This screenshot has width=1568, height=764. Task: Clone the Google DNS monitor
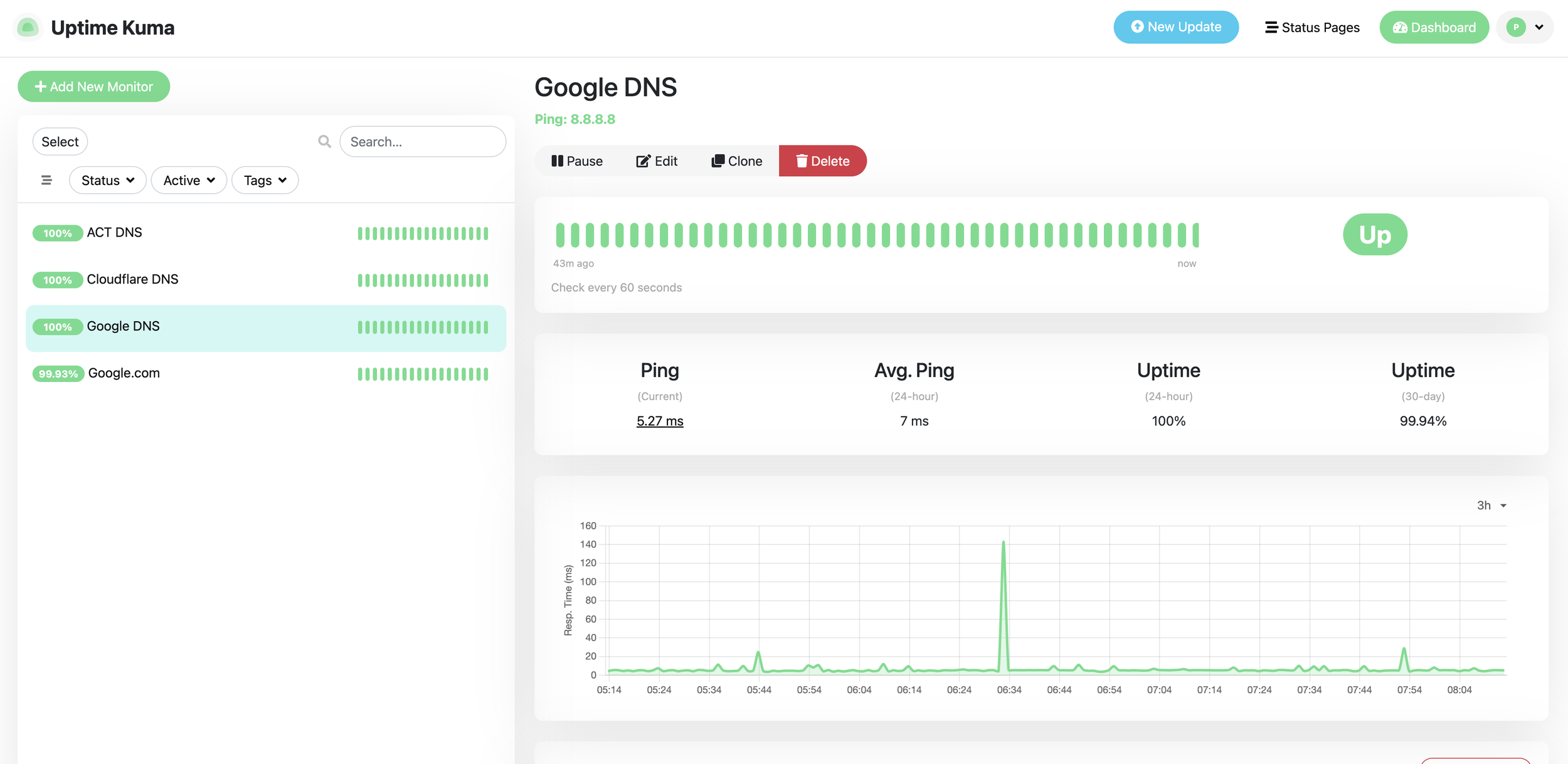736,161
